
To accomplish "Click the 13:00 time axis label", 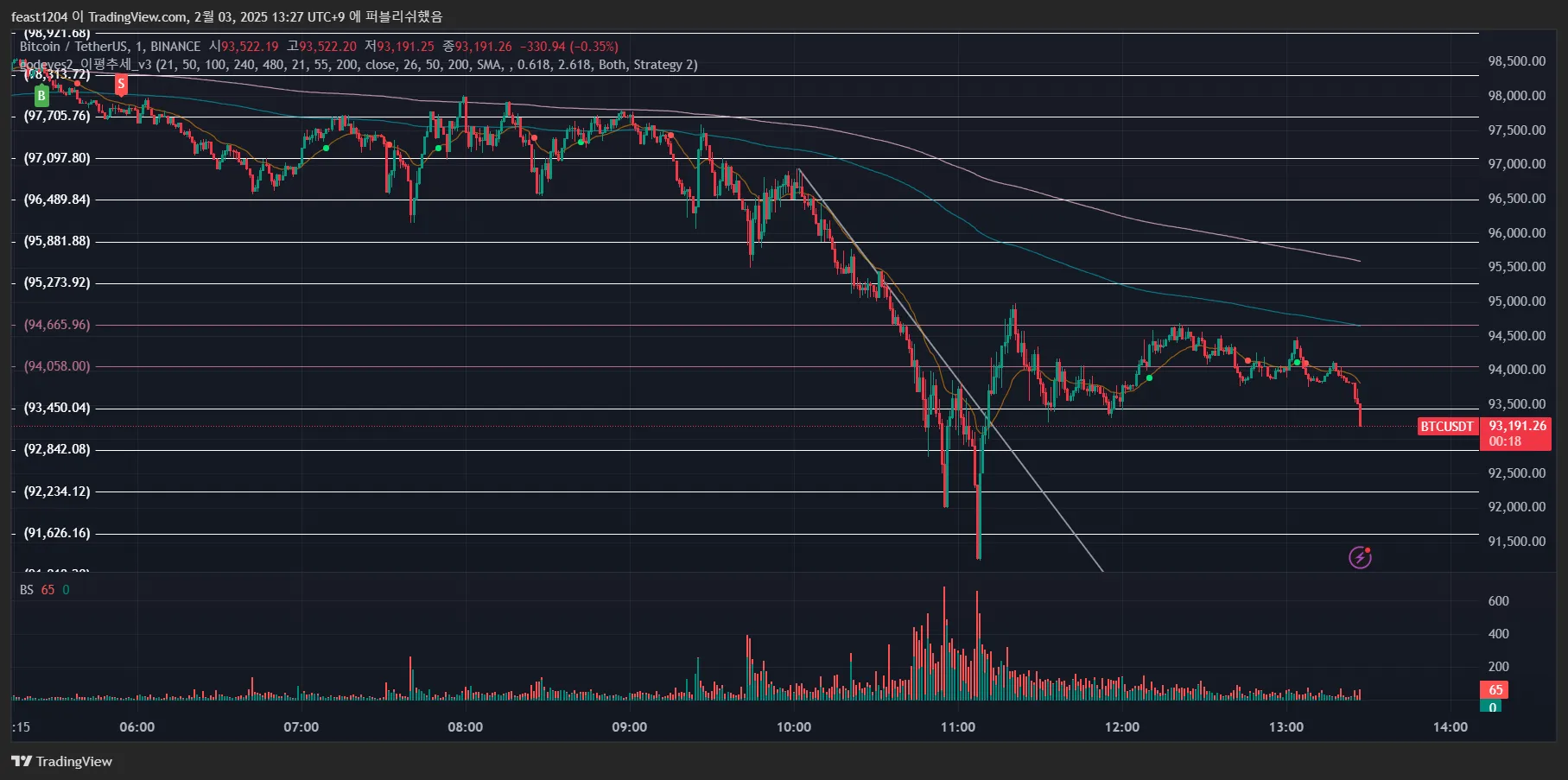I will pos(1286,727).
